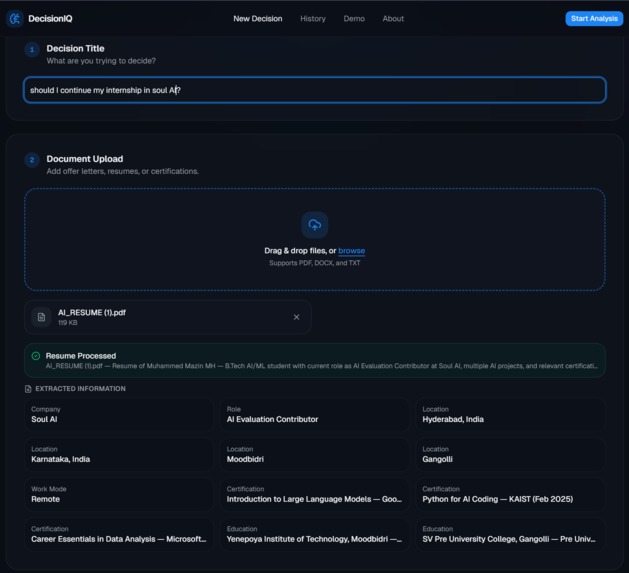This screenshot has height=573, width=629.
Task: Remove the AI_RESUME (1).pdf file
Action: click(296, 317)
